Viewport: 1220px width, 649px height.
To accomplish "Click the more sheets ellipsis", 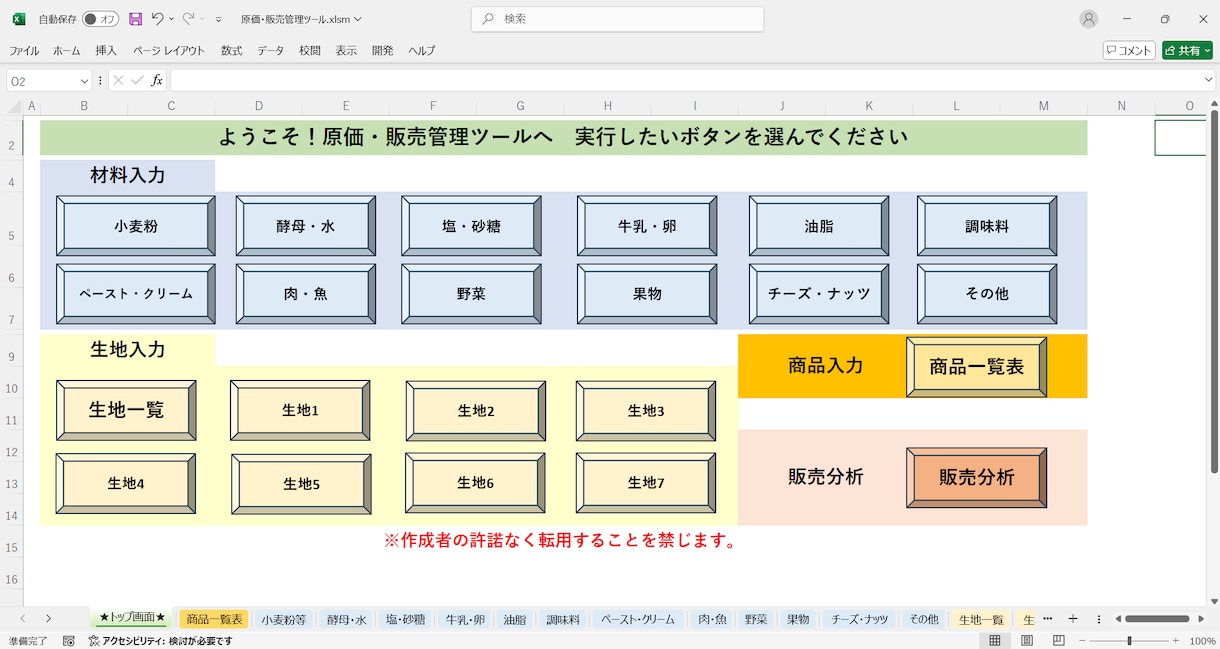I will [1048, 619].
